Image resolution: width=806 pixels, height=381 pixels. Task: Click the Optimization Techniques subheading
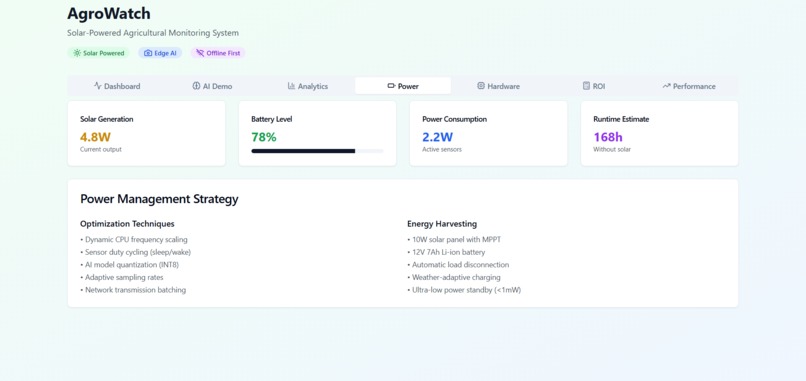coord(127,224)
